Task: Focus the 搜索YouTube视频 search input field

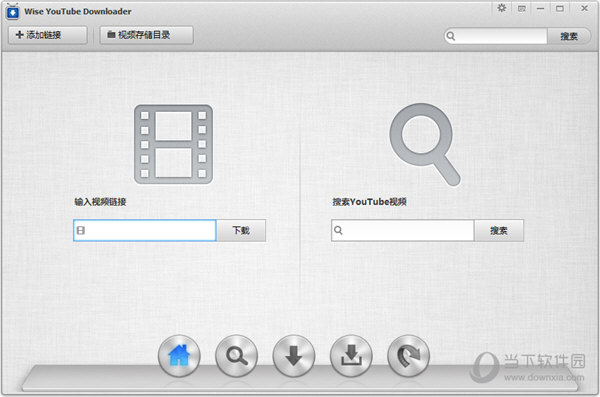Action: pyautogui.click(x=403, y=230)
